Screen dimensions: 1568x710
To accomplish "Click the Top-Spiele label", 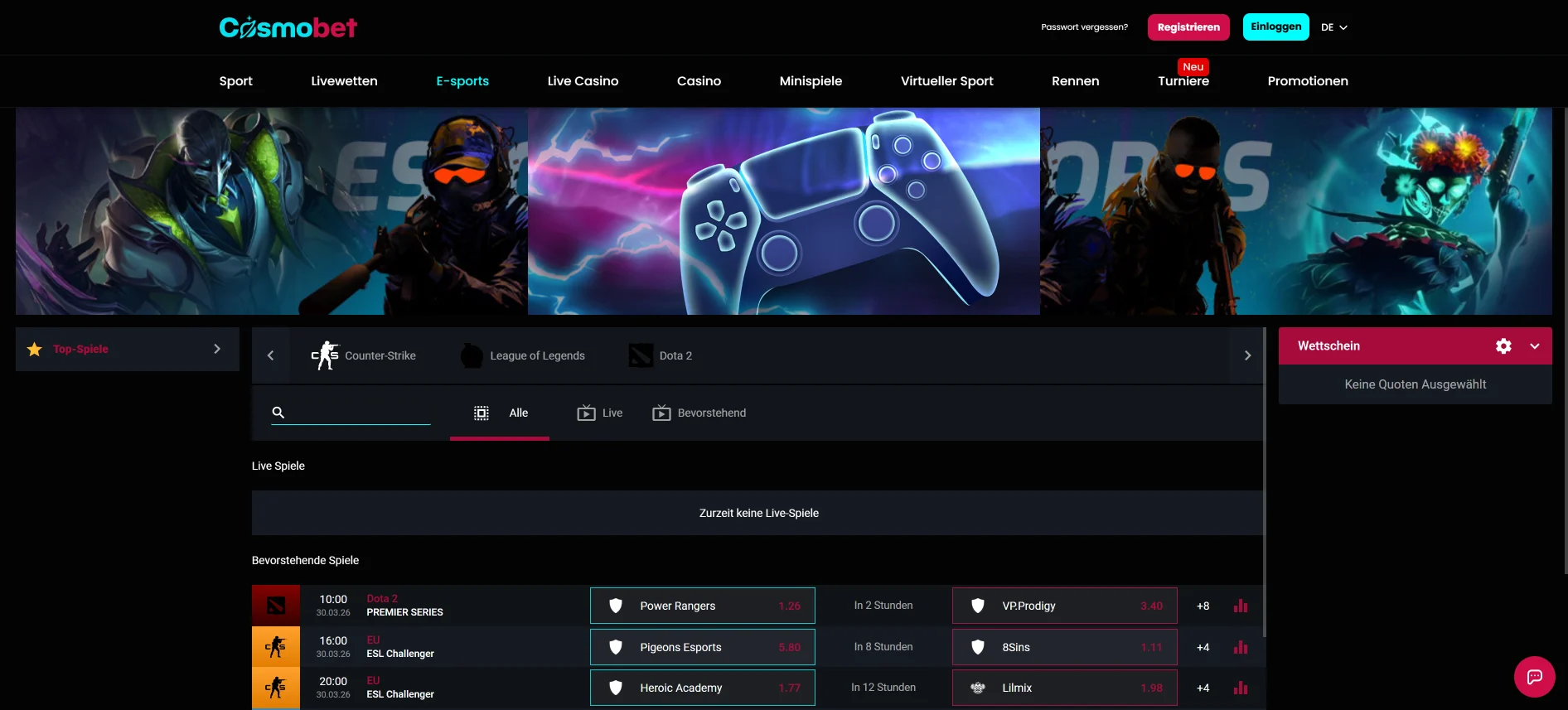I will (80, 349).
